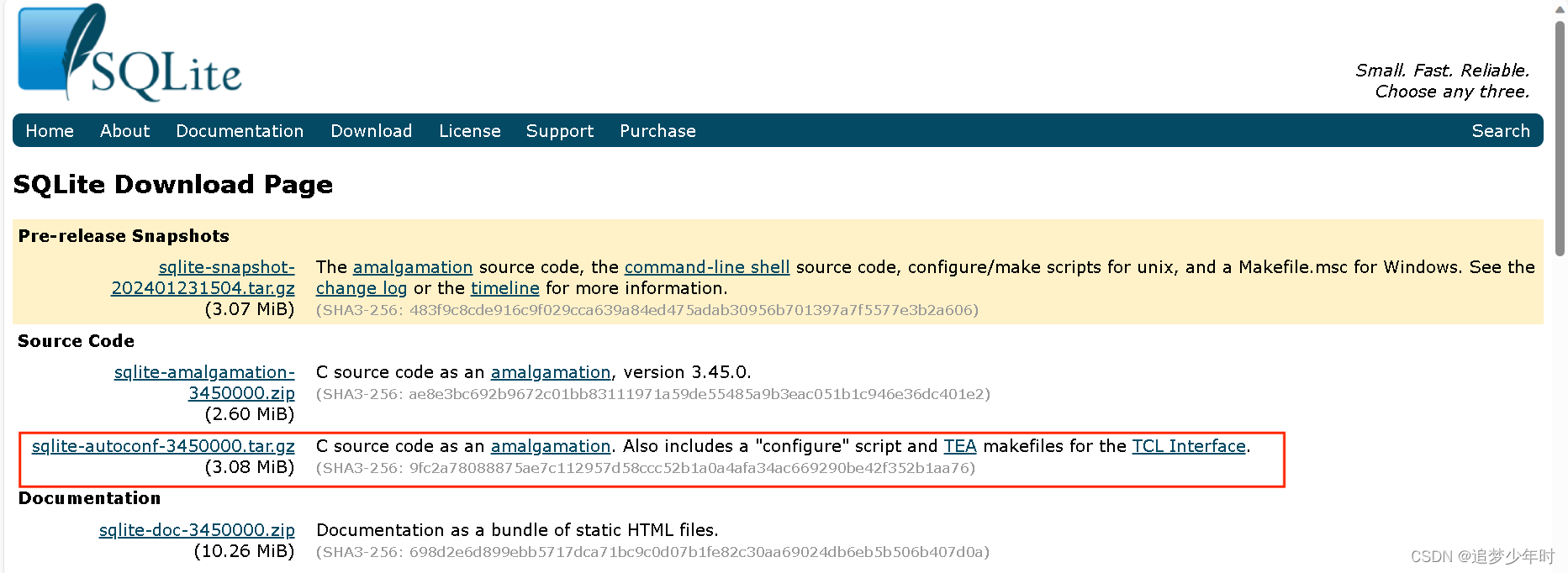Screen dimensions: 1568x573
Task: Open the TCL Interface link
Action: tap(1189, 446)
